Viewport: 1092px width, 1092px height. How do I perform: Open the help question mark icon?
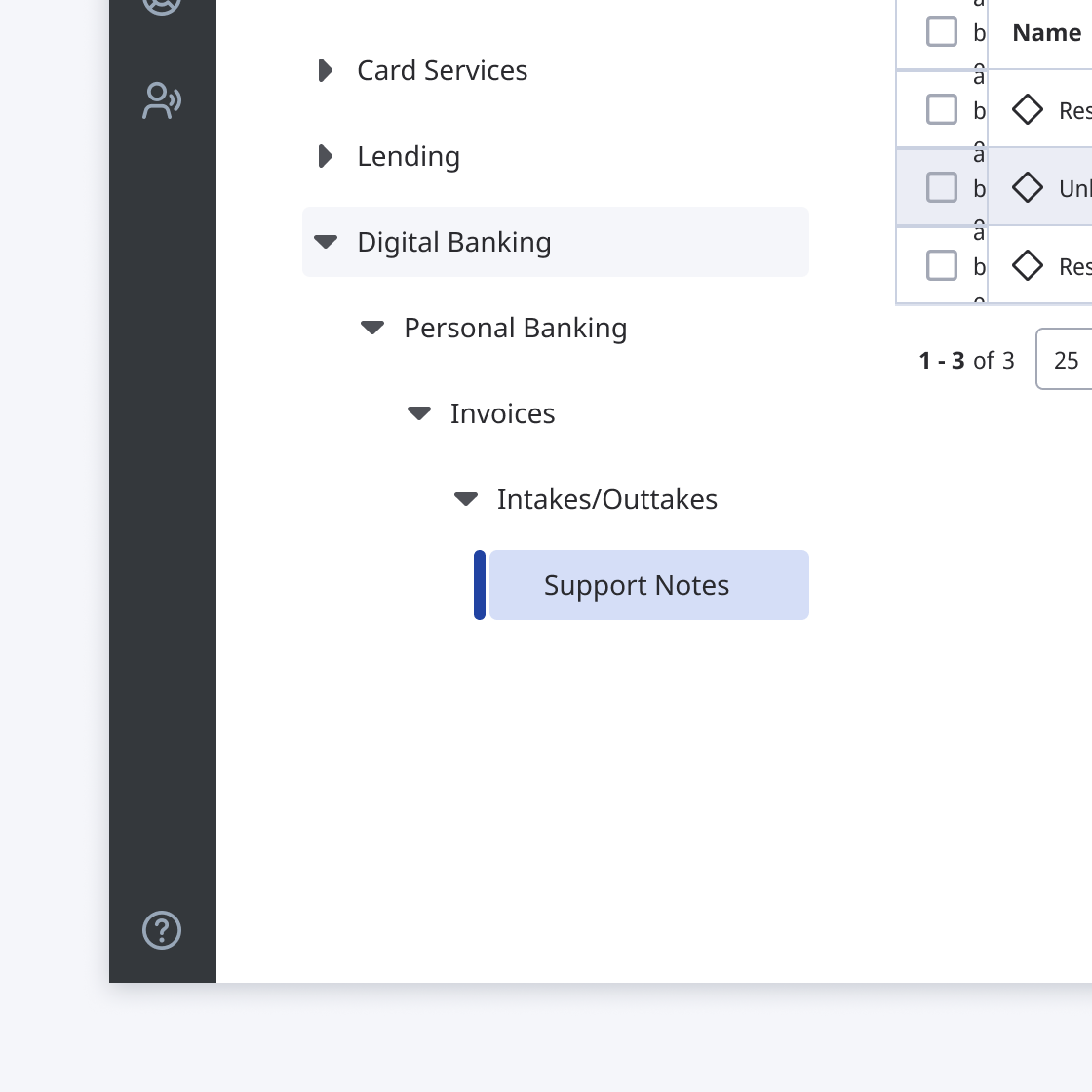point(162,930)
